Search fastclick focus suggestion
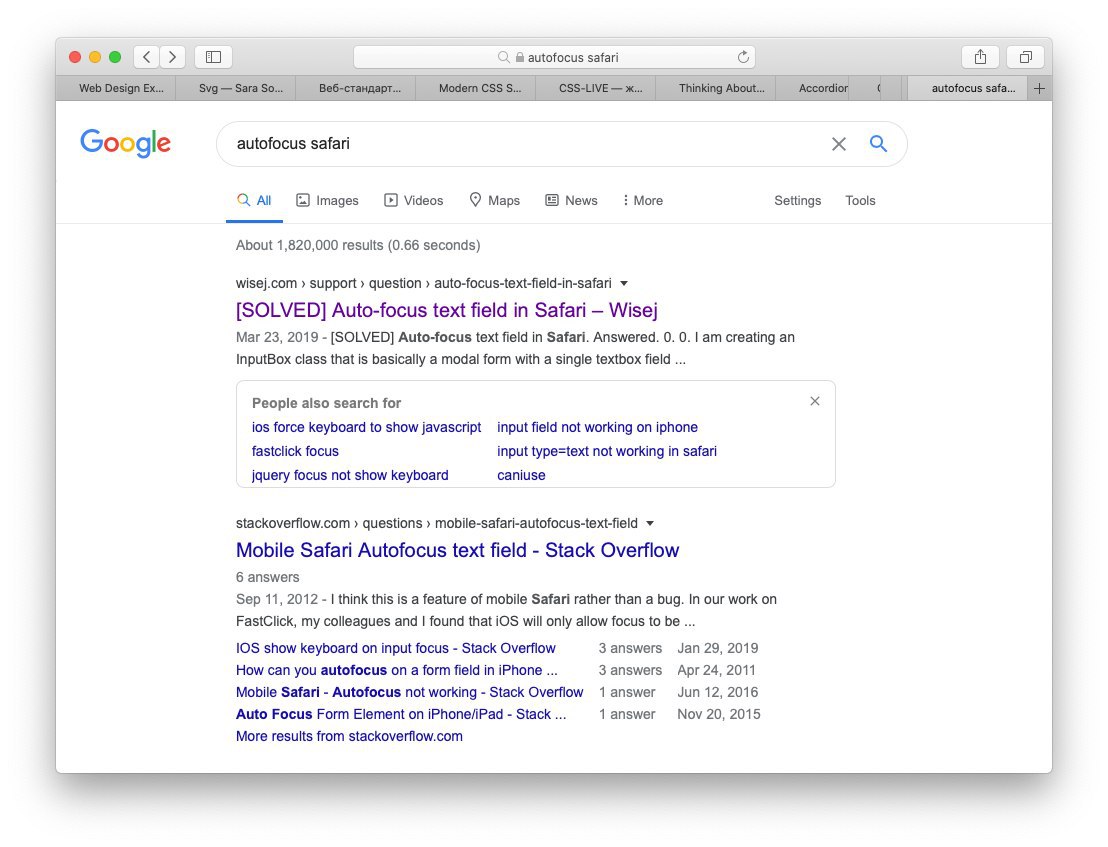 (x=295, y=451)
